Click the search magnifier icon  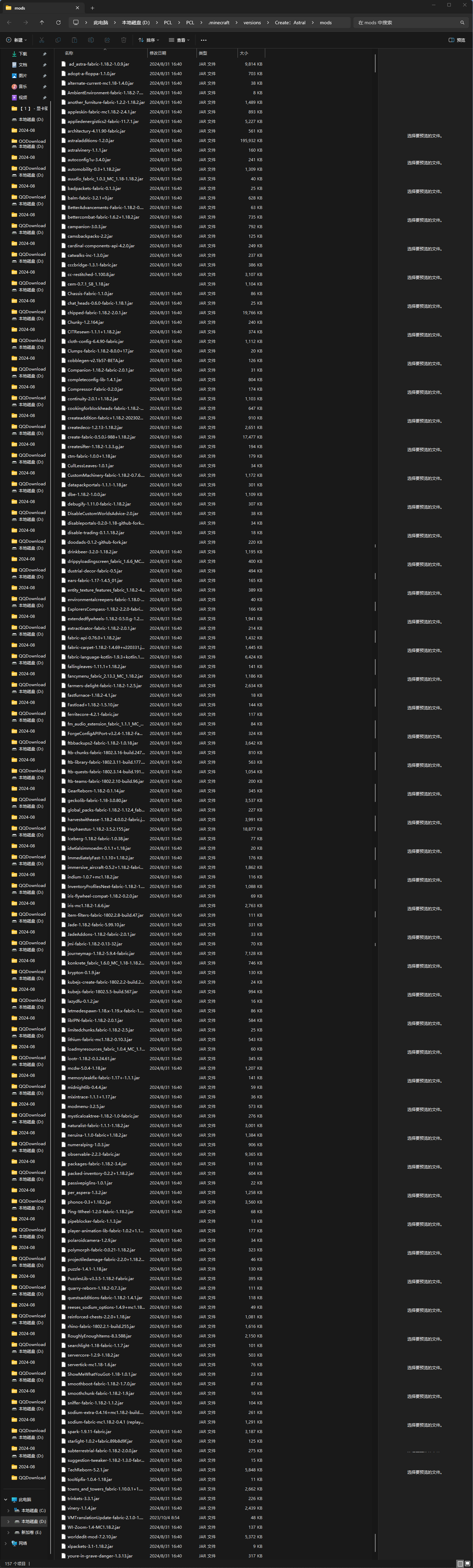[462, 23]
